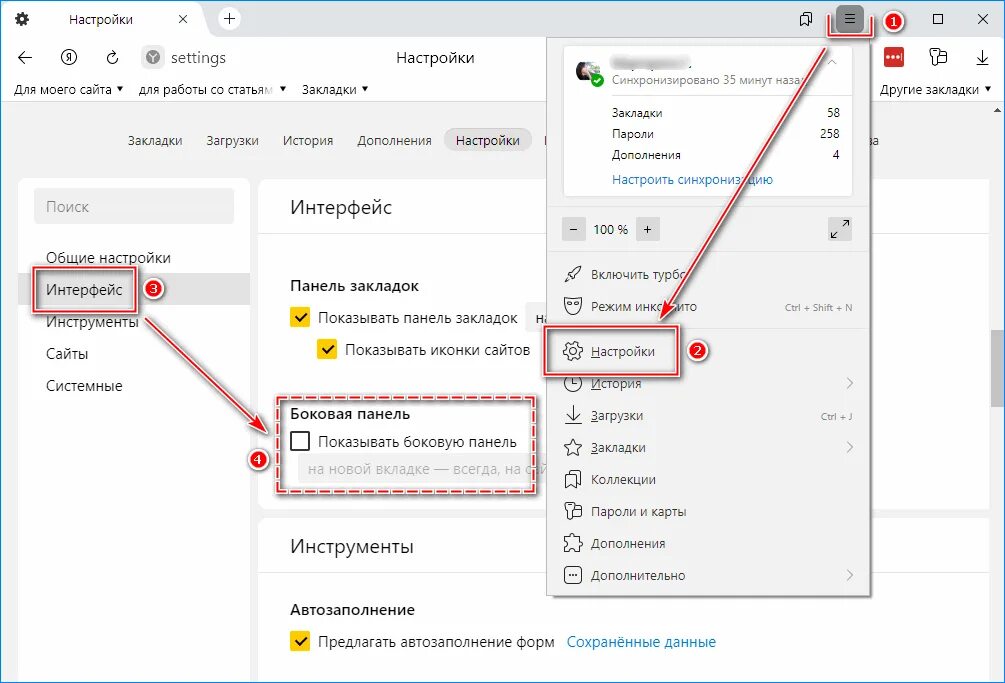
Task: Select Коллекции in the dropdown menu
Action: point(708,479)
